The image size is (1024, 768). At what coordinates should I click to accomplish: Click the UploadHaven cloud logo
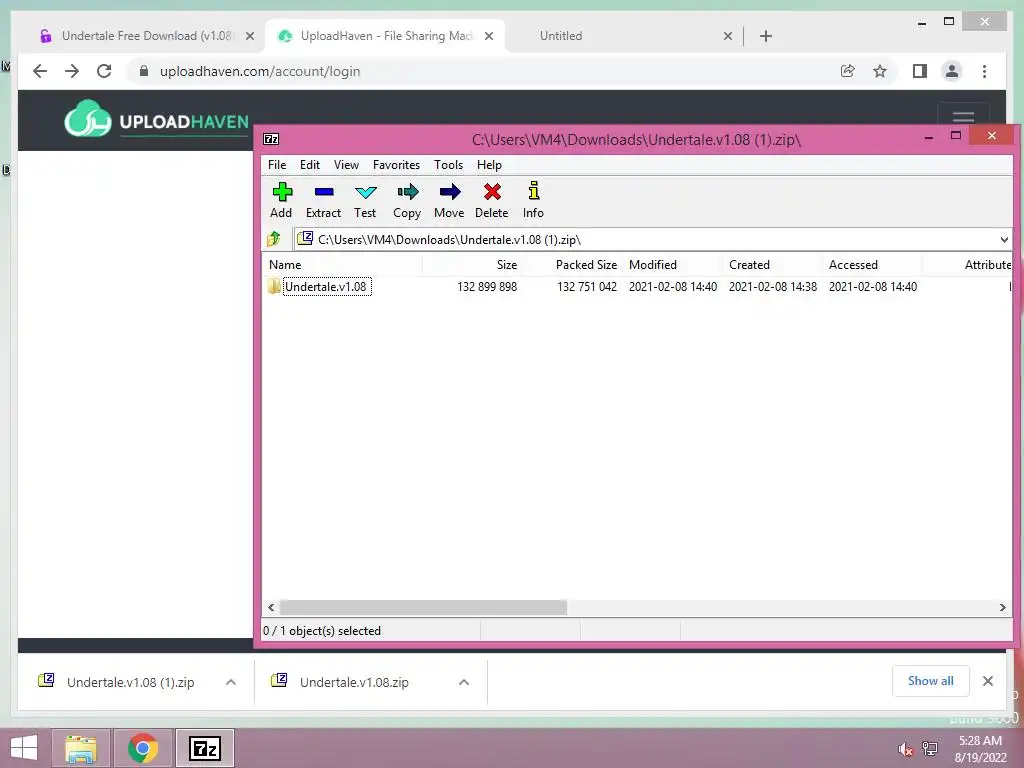pyautogui.click(x=88, y=118)
